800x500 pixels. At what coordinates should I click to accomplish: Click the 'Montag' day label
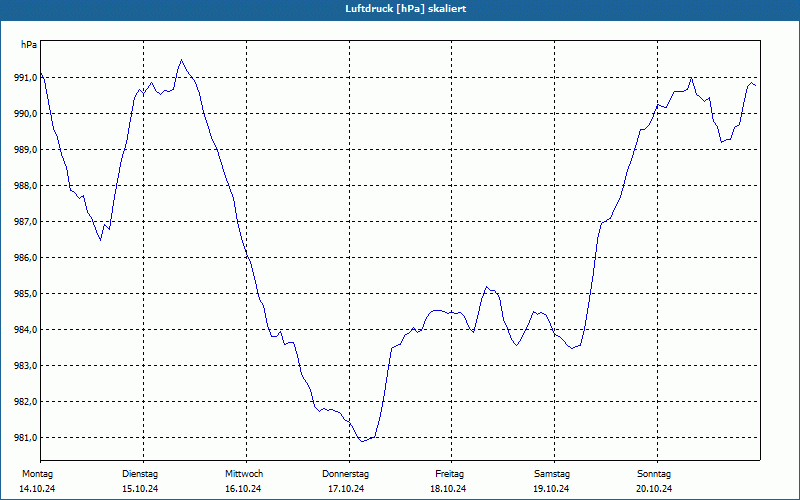coord(37,474)
